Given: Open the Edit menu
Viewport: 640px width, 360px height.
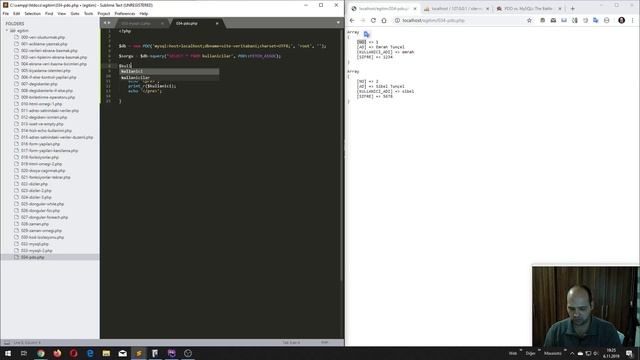Looking at the screenshot, I should [x=16, y=13].
